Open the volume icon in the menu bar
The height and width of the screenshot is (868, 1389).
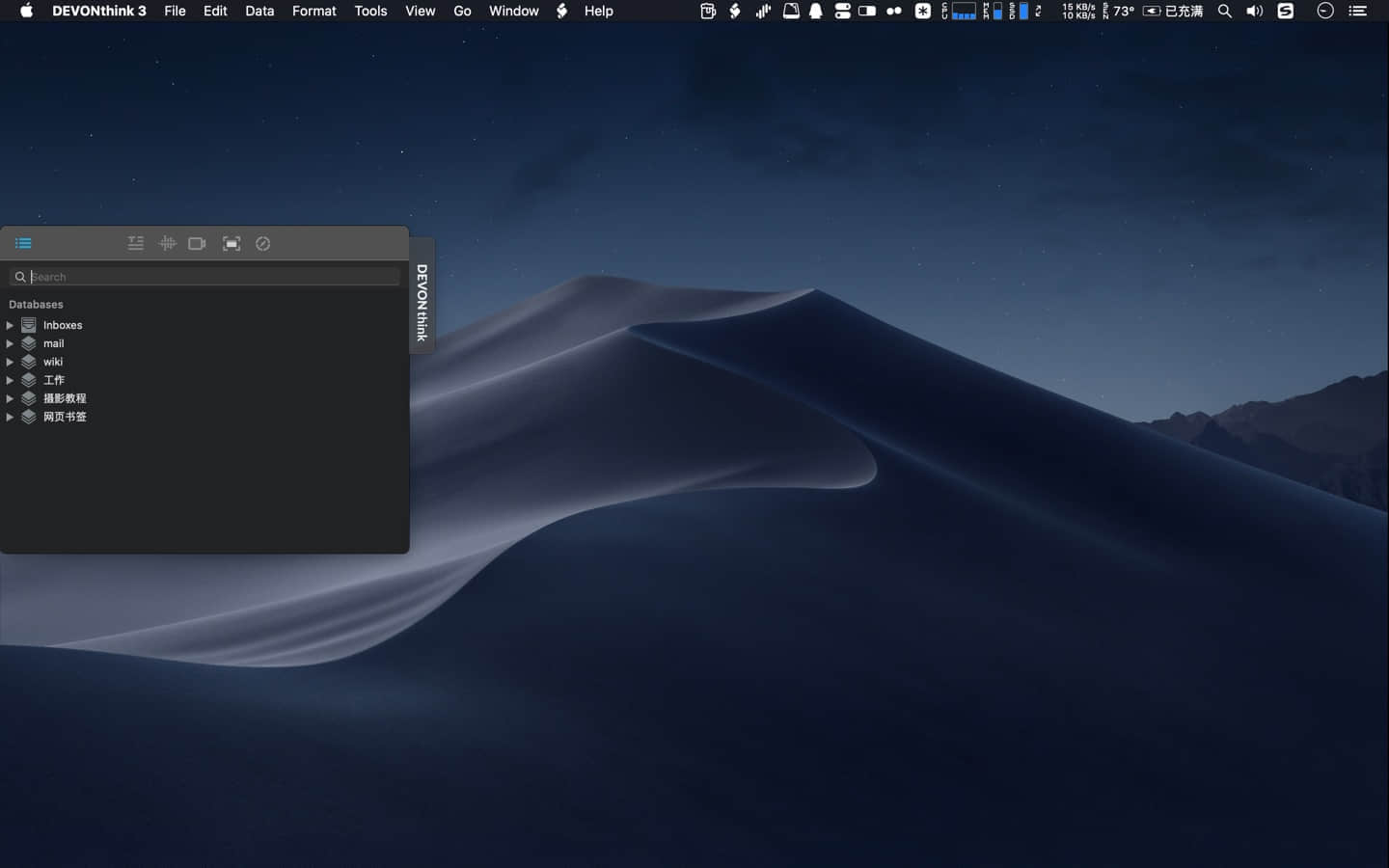coord(1254,11)
